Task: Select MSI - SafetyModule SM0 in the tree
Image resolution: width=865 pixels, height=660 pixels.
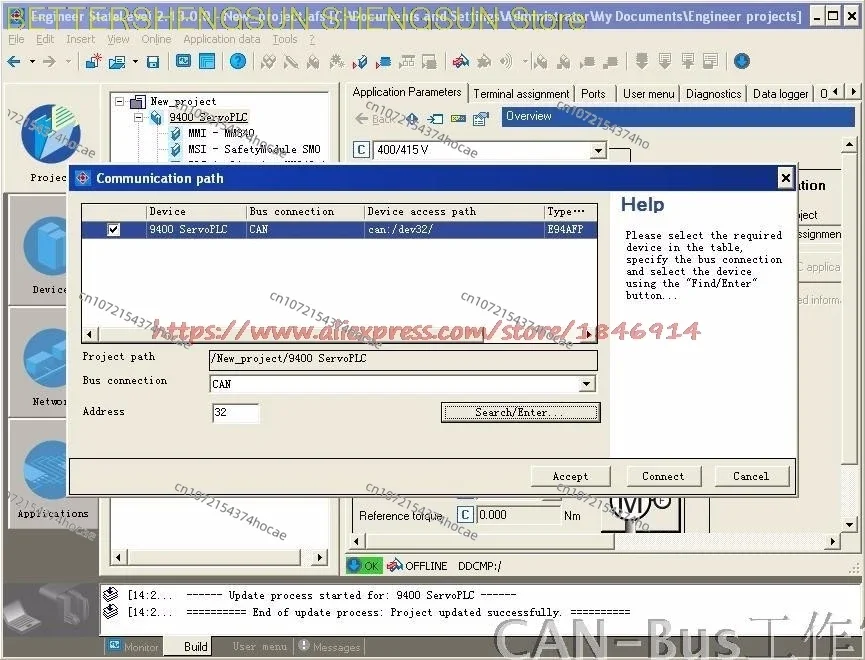Action: tap(254, 149)
